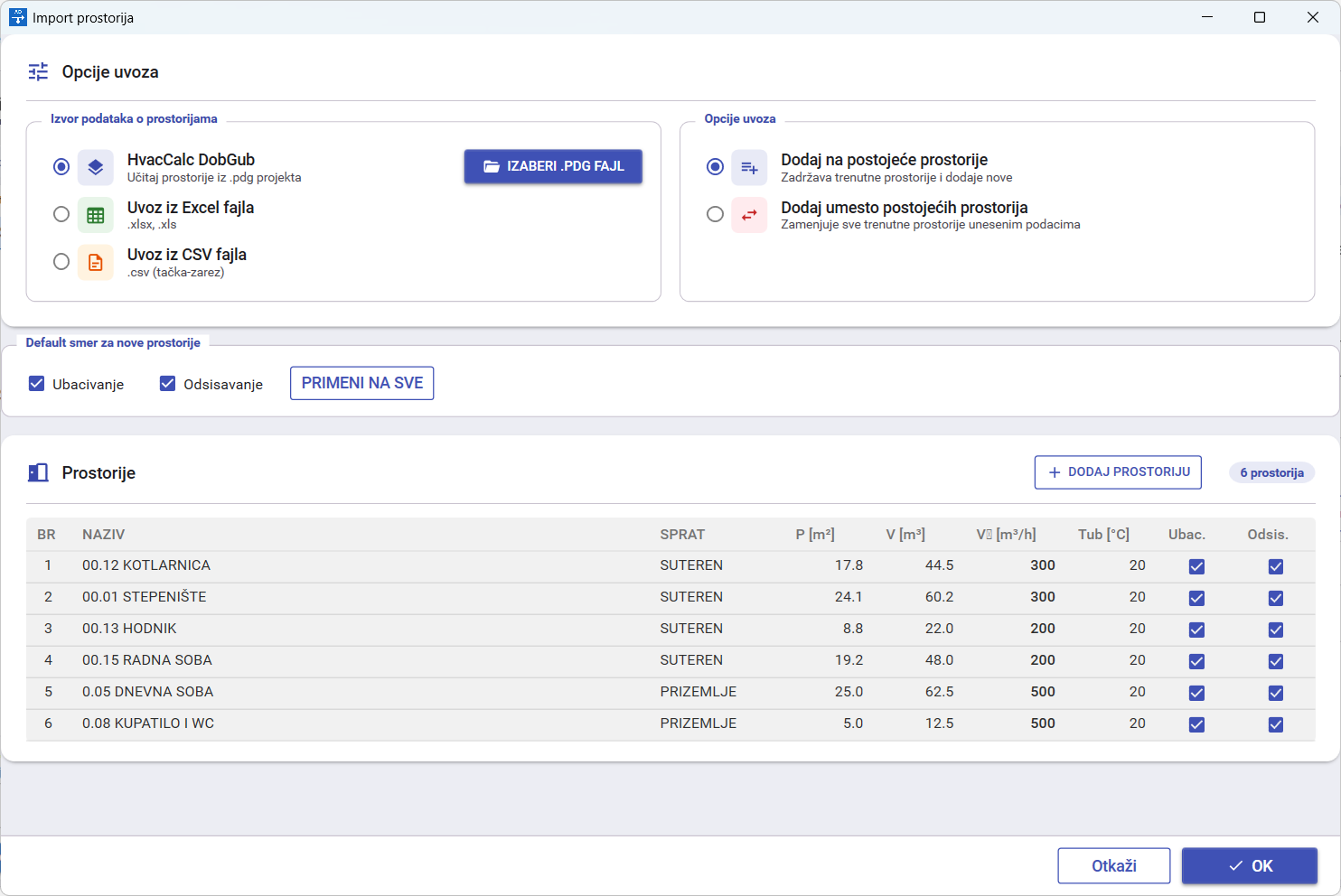Click the NAZIV column header
Screen dimensions: 1341x896
pyautogui.click(x=104, y=535)
